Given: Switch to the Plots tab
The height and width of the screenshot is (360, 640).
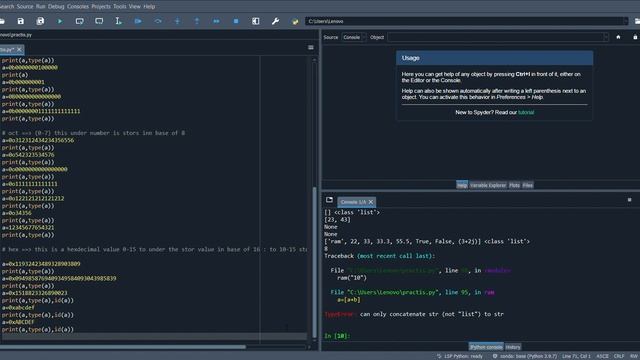Looking at the screenshot, I should (514, 185).
